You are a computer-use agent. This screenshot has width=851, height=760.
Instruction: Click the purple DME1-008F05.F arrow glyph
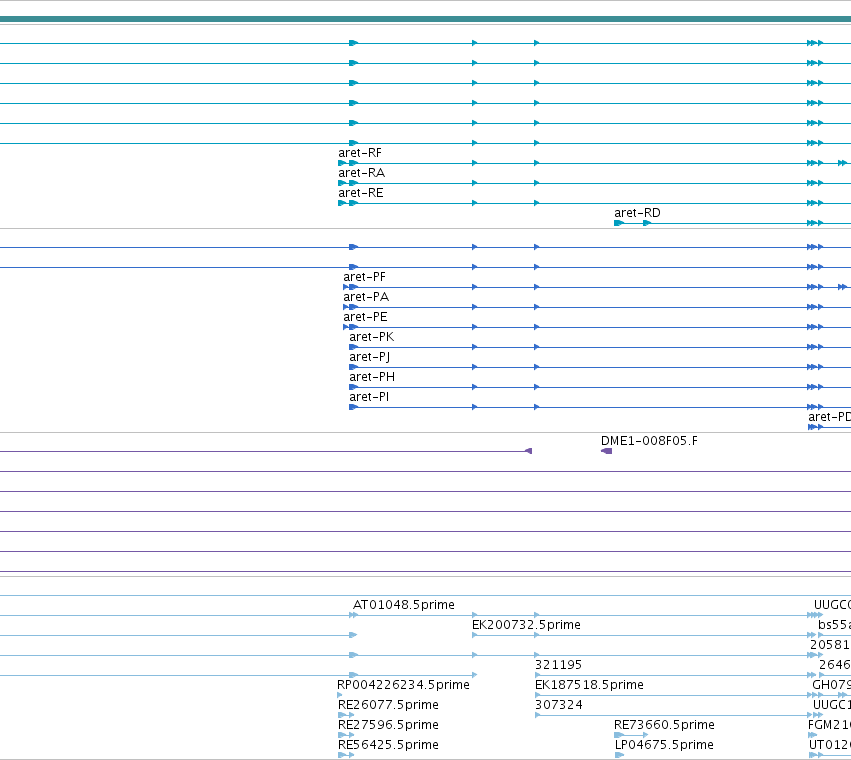tap(607, 451)
